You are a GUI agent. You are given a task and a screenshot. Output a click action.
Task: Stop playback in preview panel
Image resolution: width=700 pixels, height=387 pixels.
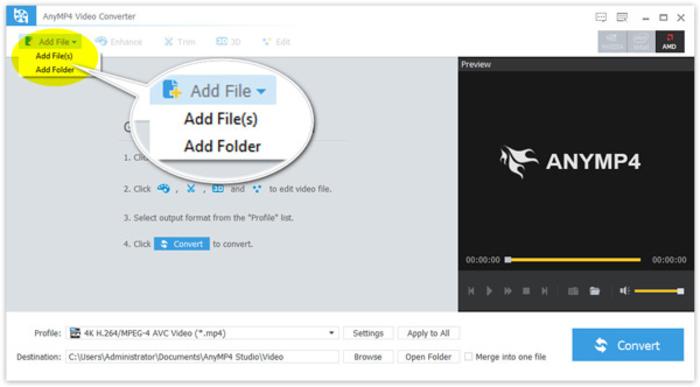526,291
